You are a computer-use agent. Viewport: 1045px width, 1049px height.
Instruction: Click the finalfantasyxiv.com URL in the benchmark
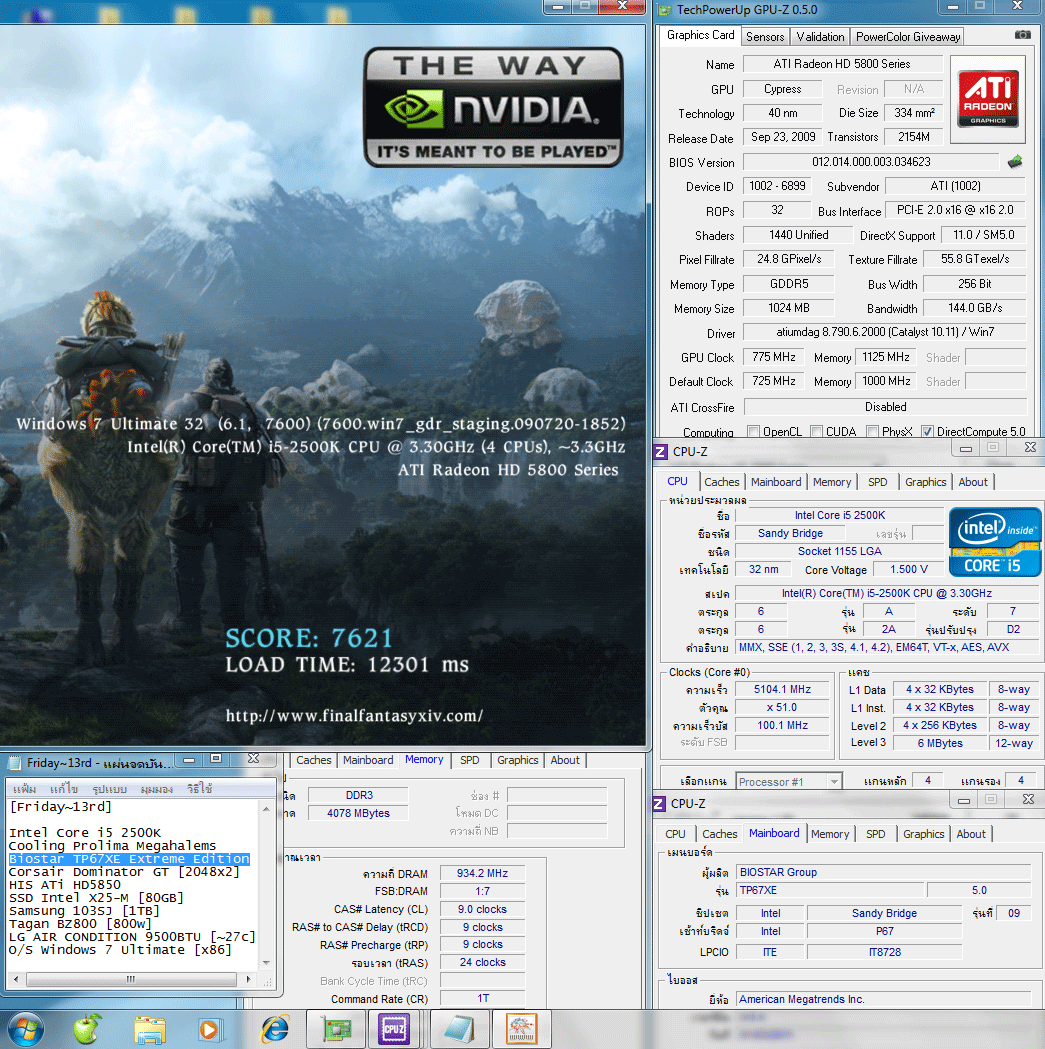click(355, 716)
